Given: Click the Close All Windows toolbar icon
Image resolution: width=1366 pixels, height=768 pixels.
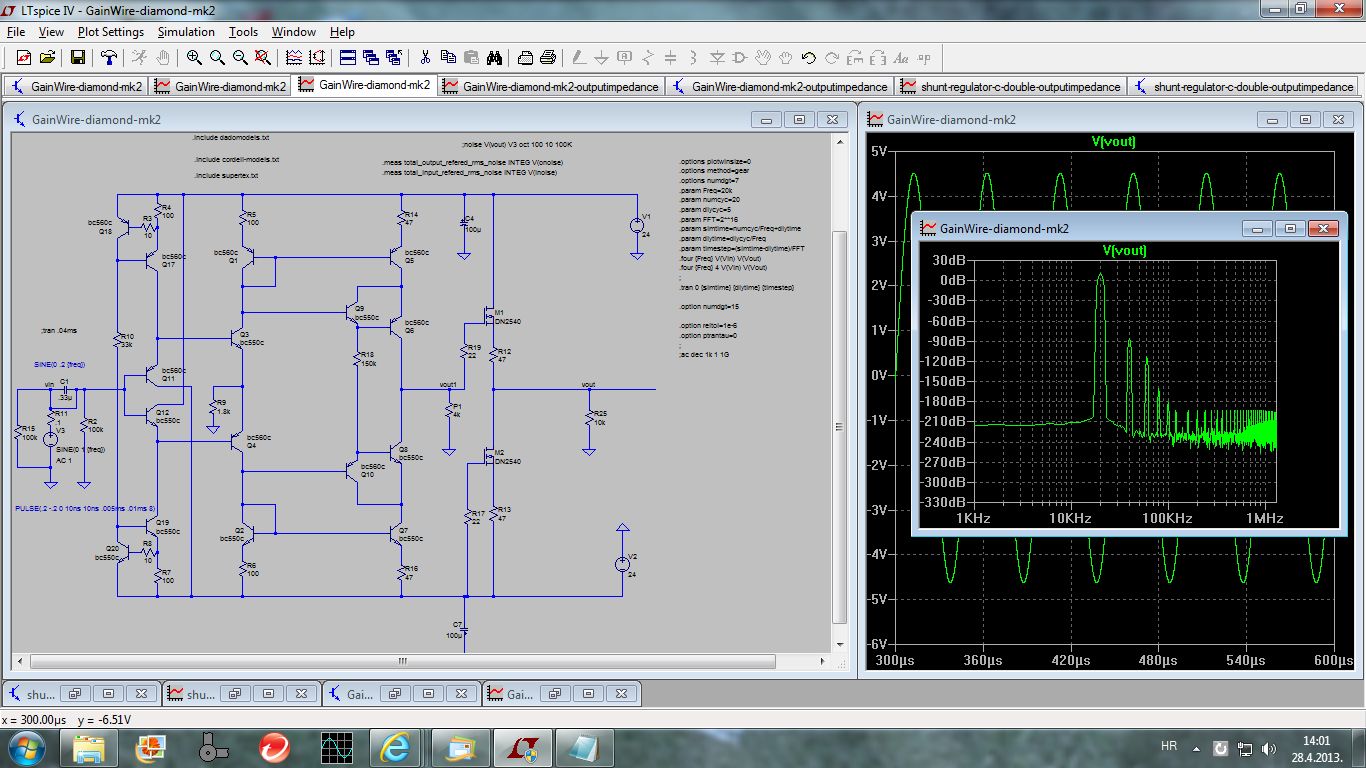Looking at the screenshot, I should pyautogui.click(x=393, y=58).
